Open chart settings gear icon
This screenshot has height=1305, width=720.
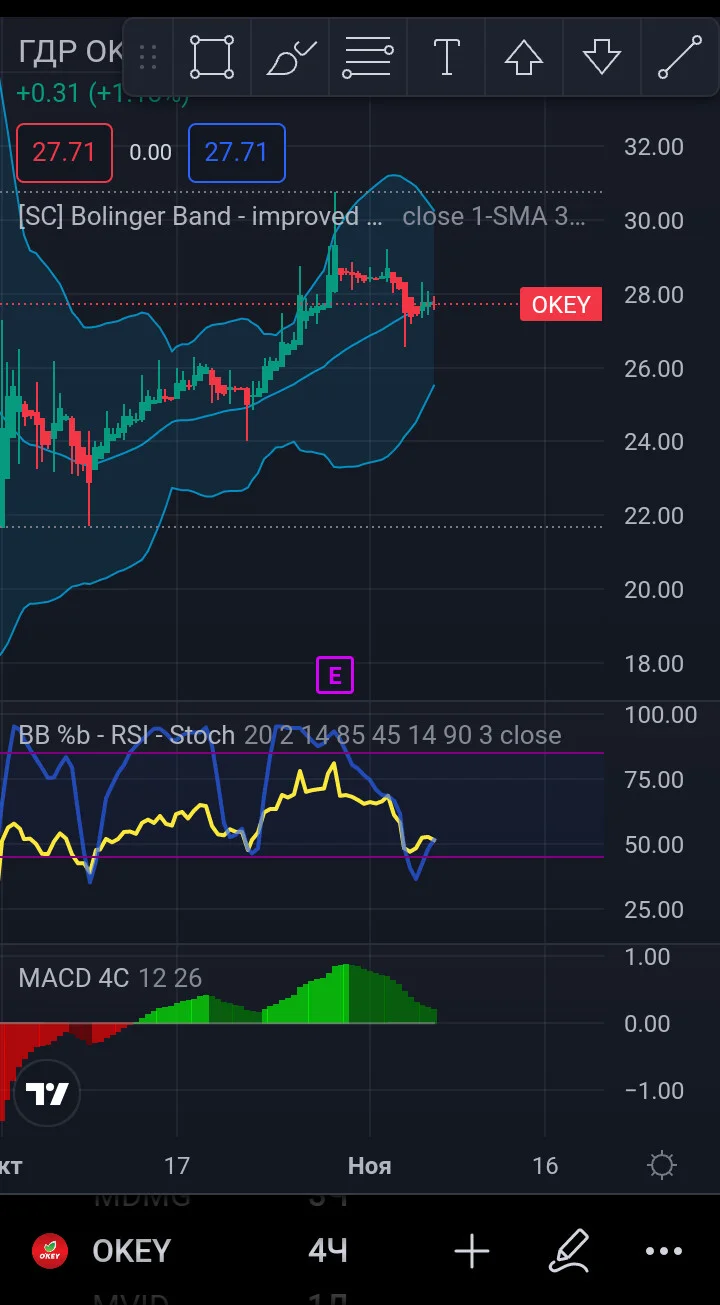point(661,1165)
